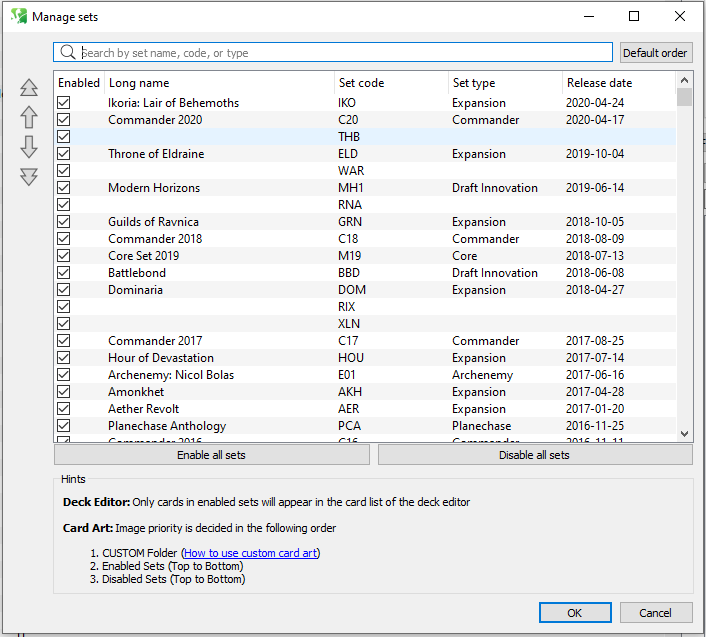Select Commander 2018 row name
The height and width of the screenshot is (637, 706).
155,239
